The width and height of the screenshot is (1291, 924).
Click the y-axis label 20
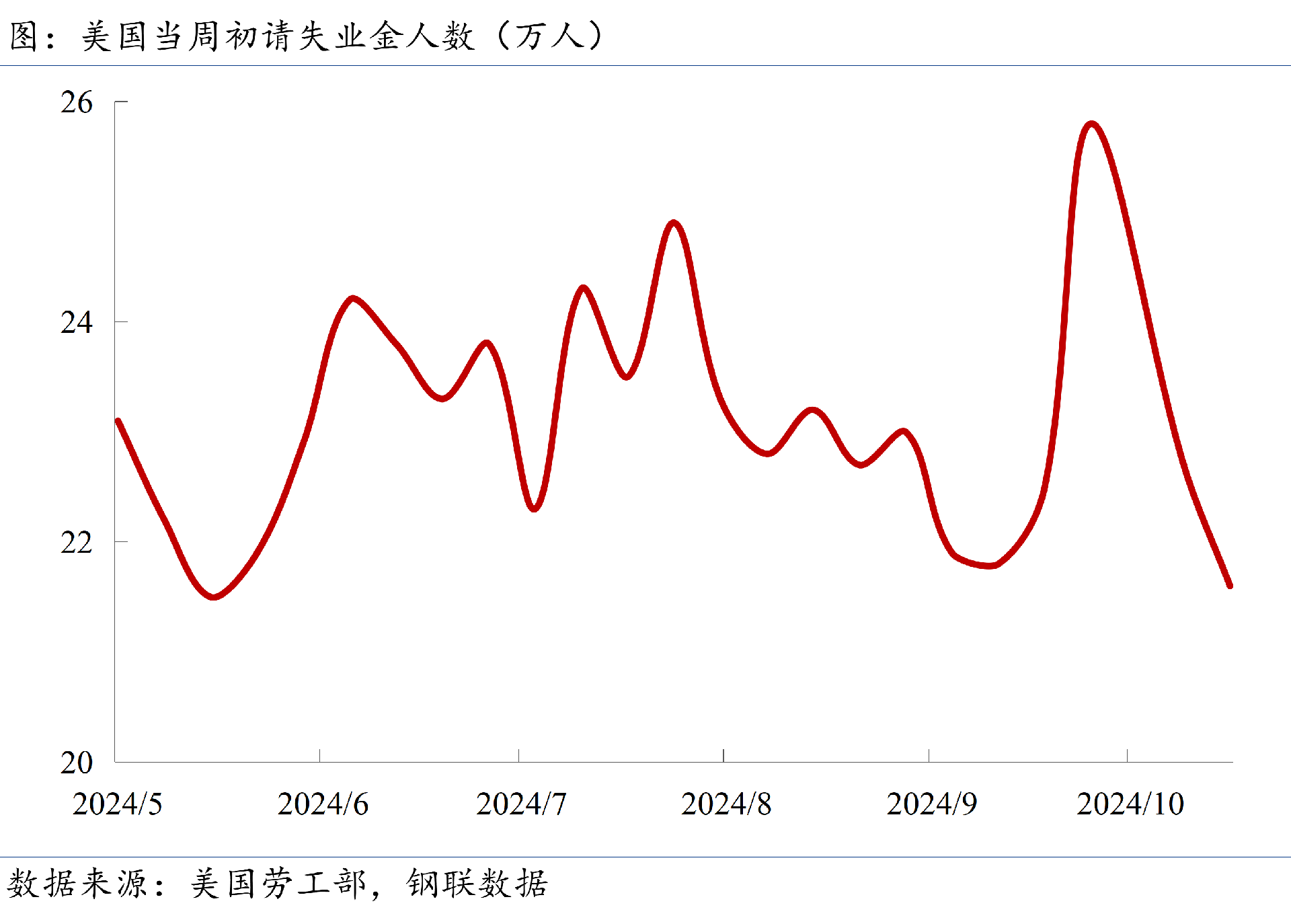[76, 763]
